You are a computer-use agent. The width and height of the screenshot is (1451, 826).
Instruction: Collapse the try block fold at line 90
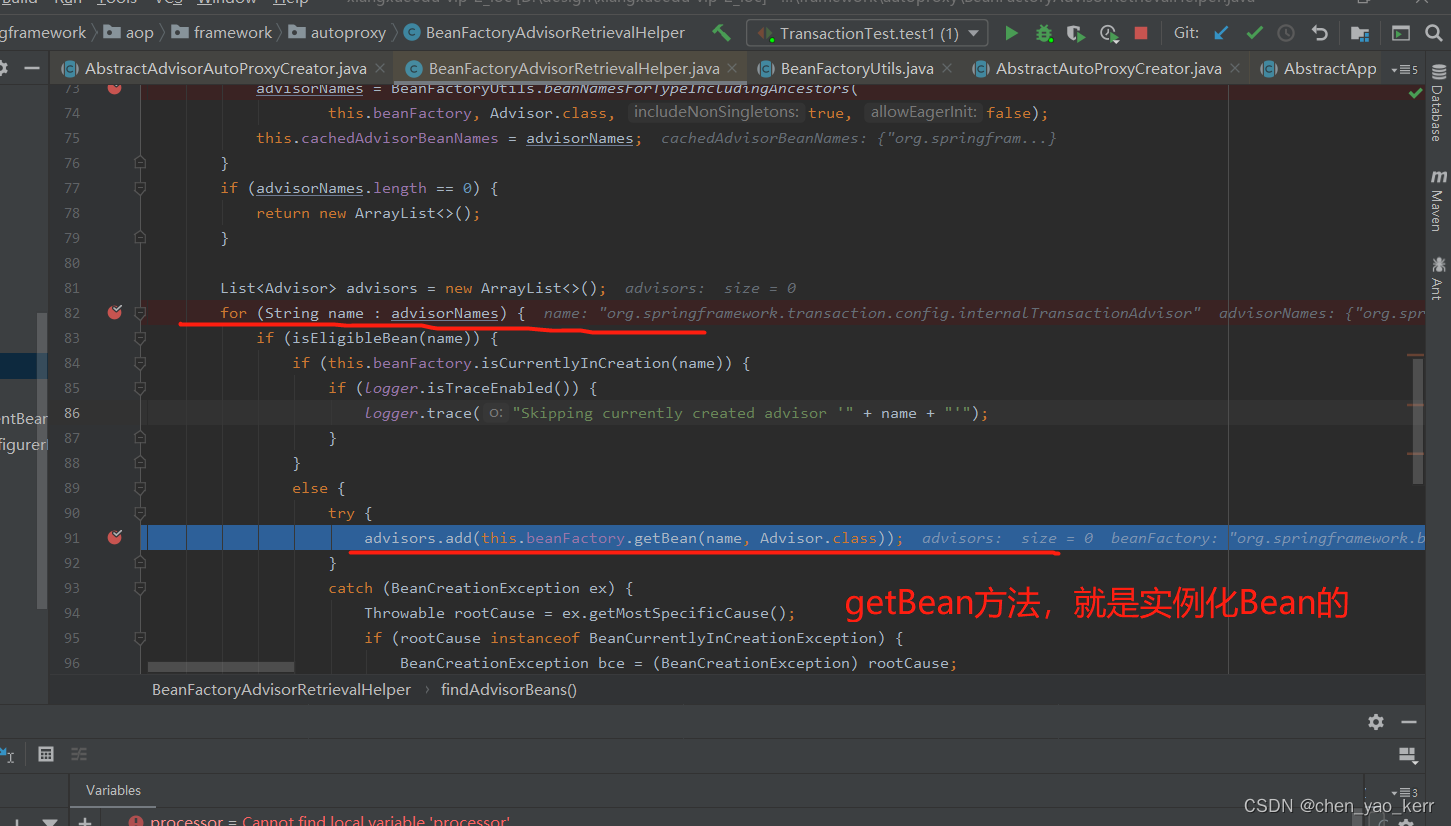click(x=140, y=513)
